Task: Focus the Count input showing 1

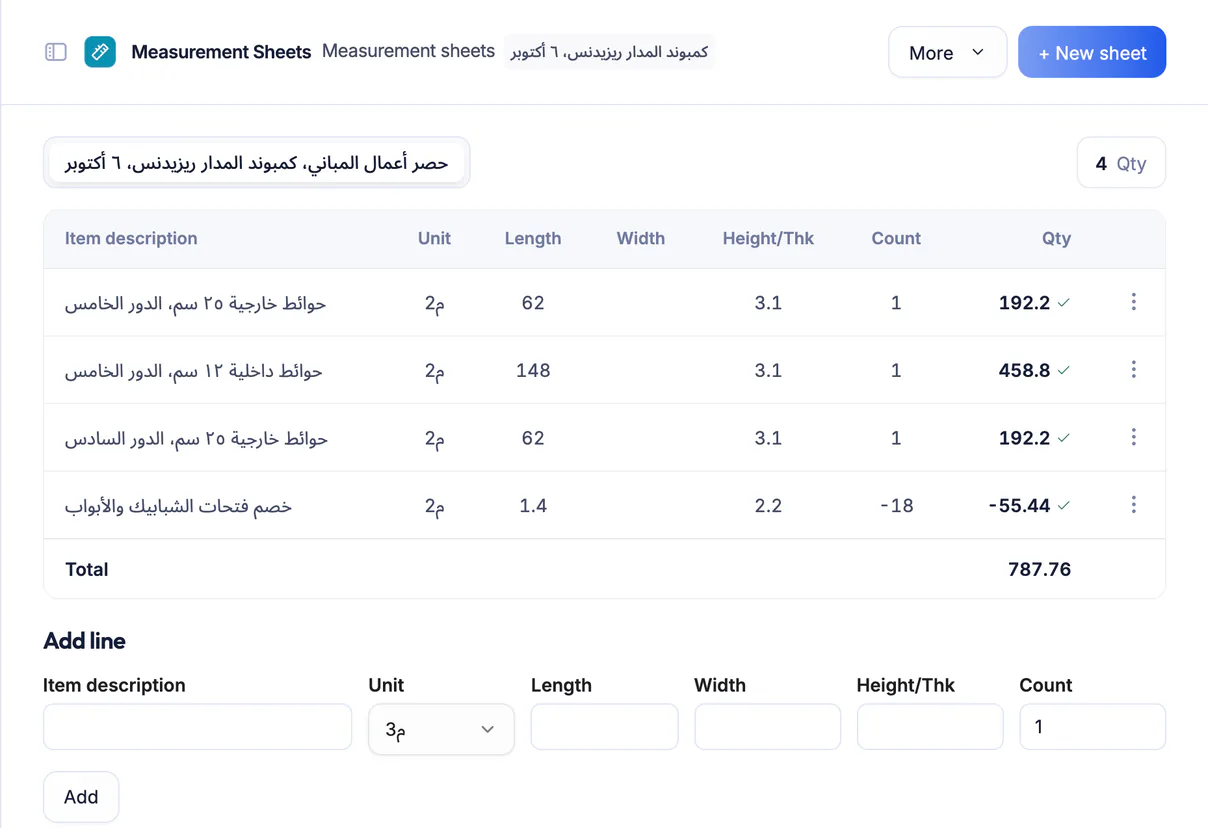Action: [x=1093, y=727]
